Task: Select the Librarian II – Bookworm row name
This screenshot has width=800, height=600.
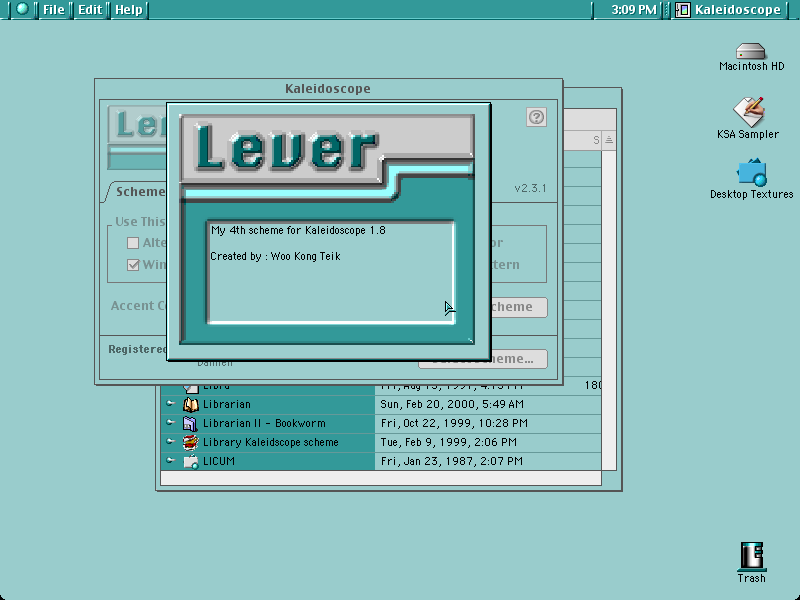Action: click(x=264, y=423)
